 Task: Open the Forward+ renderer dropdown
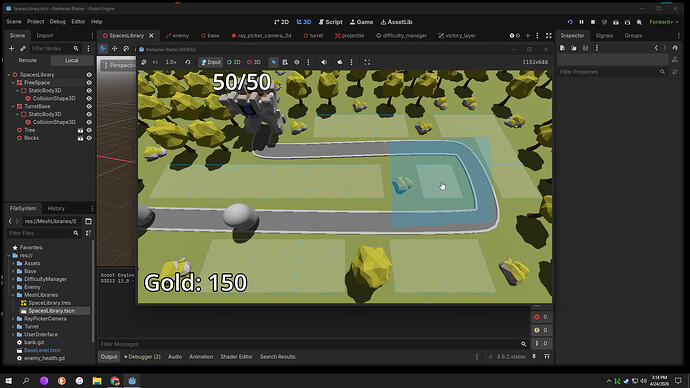click(664, 22)
